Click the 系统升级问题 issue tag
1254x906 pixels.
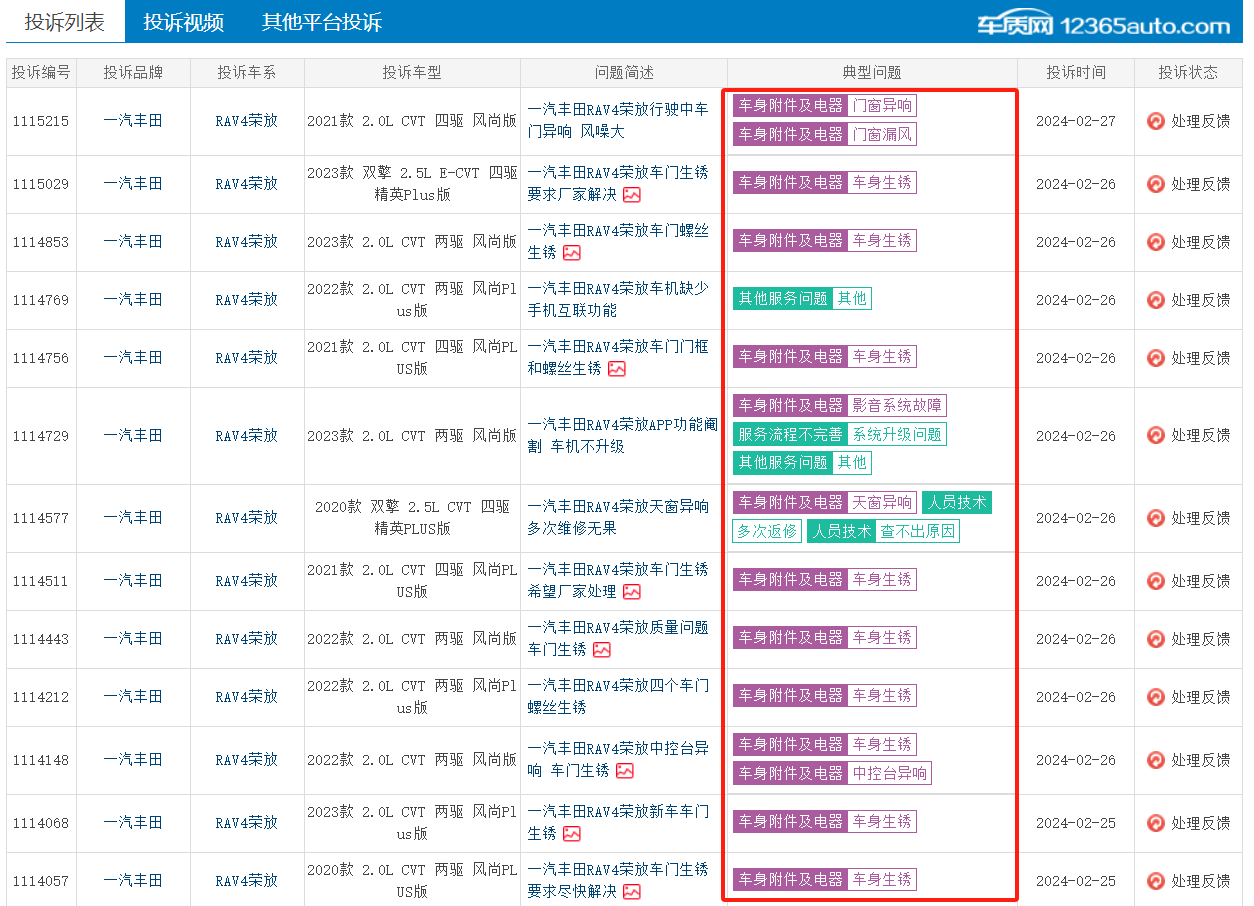coord(897,435)
